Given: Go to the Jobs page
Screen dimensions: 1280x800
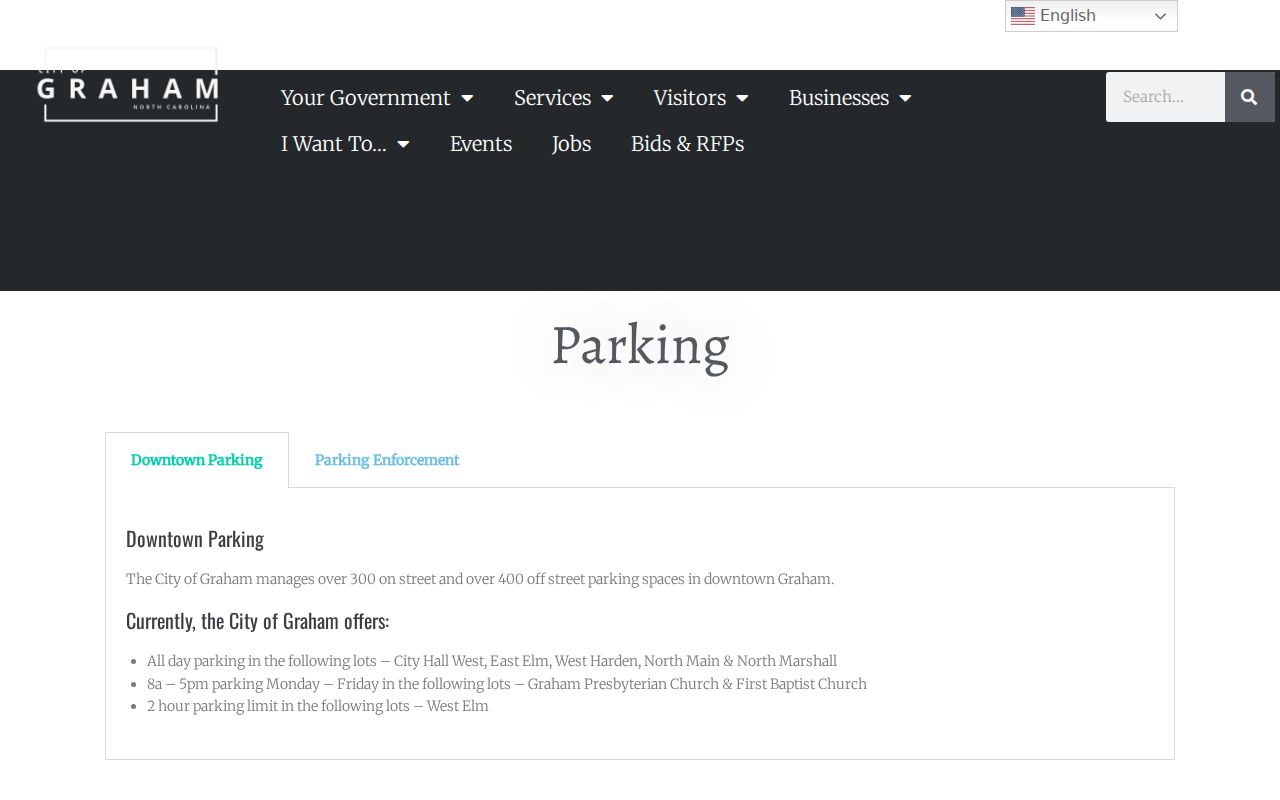Looking at the screenshot, I should [x=571, y=144].
